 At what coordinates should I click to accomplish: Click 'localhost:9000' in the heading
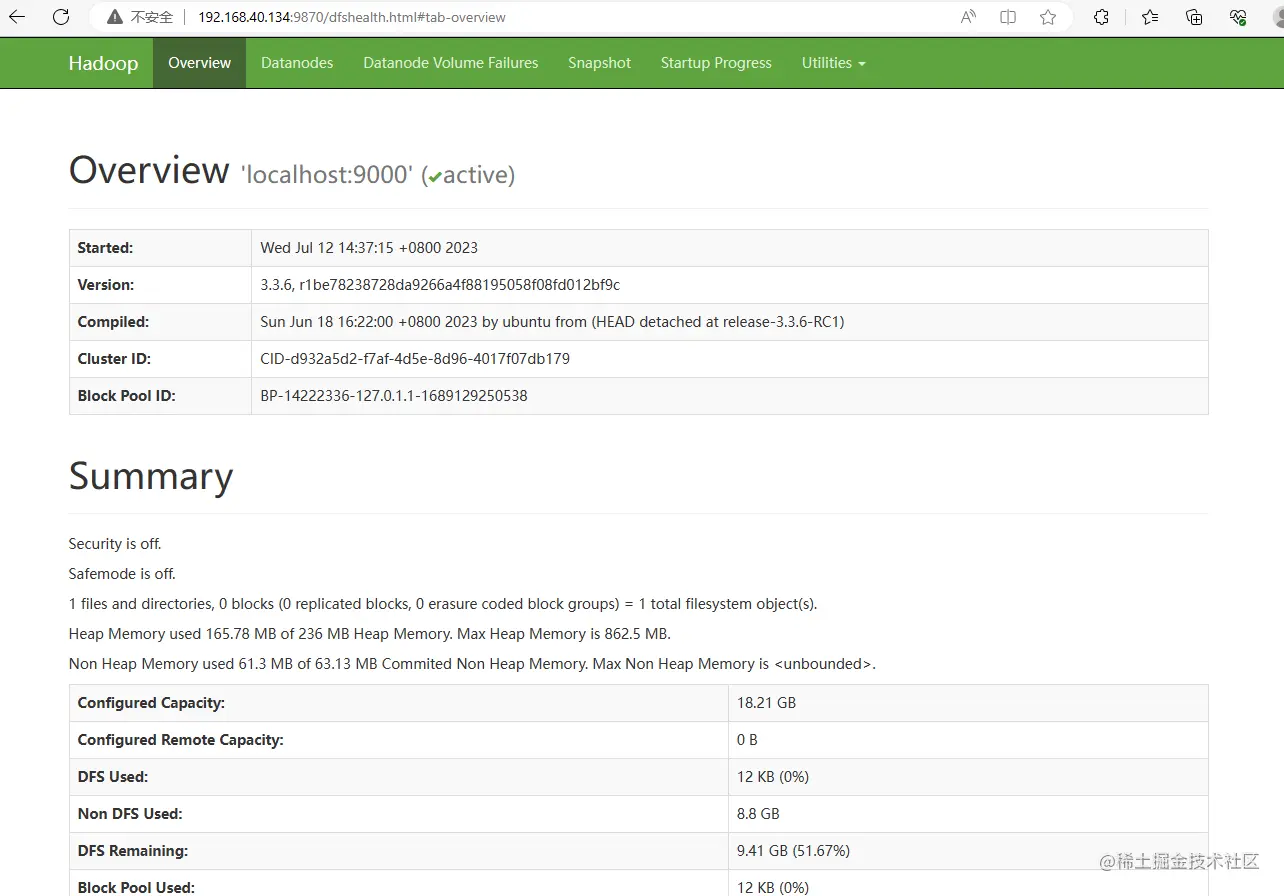pos(327,175)
